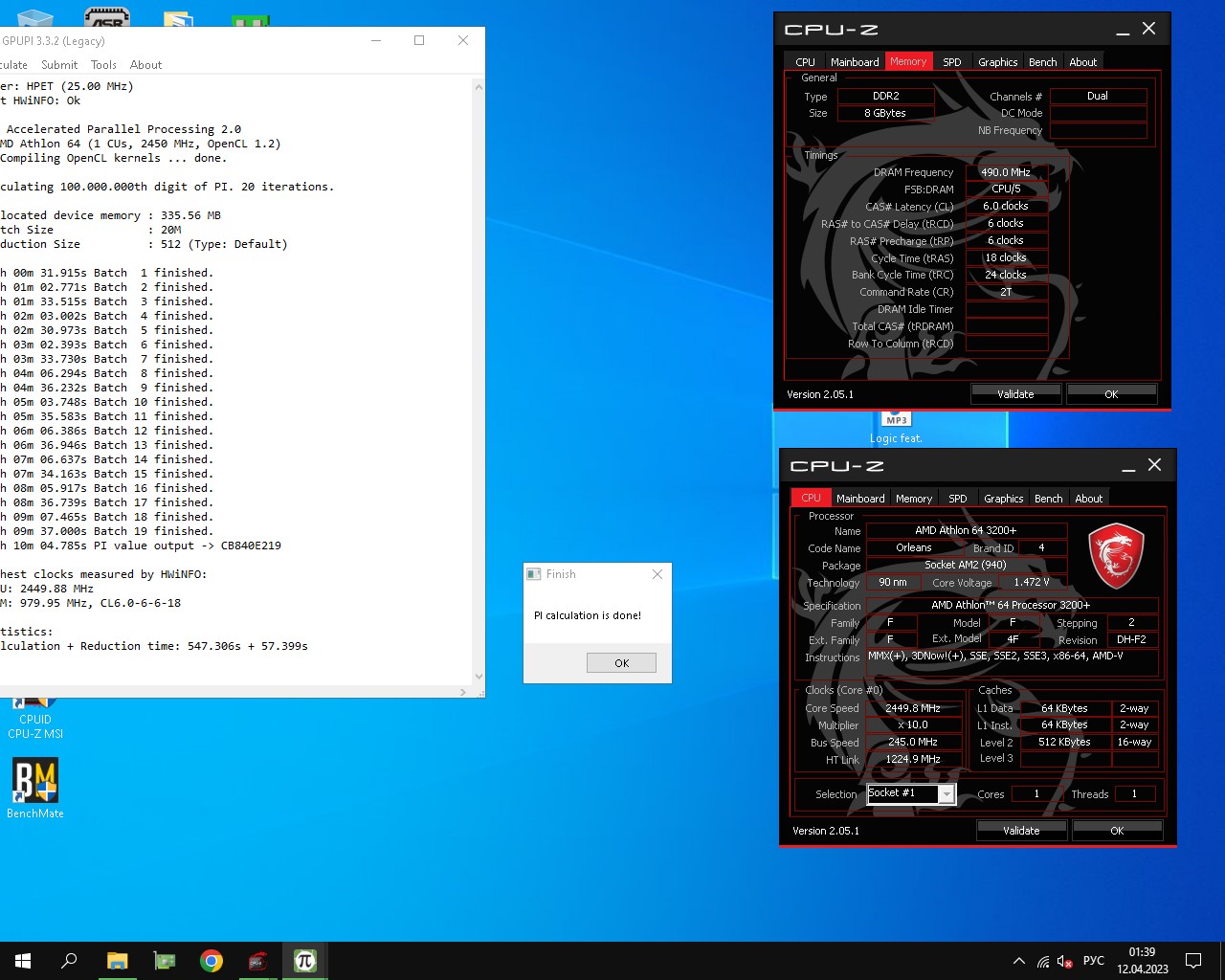Open Graphics tab in lower CPU-Z

coord(1004,498)
